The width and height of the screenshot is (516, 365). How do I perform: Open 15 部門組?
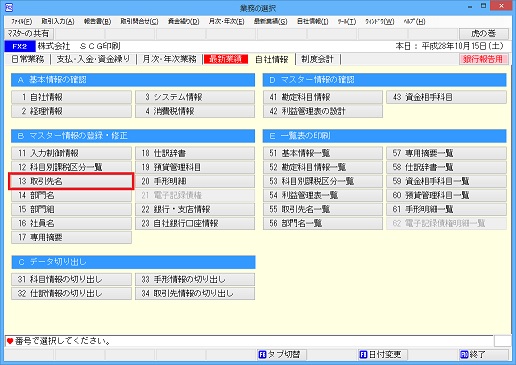click(71, 209)
